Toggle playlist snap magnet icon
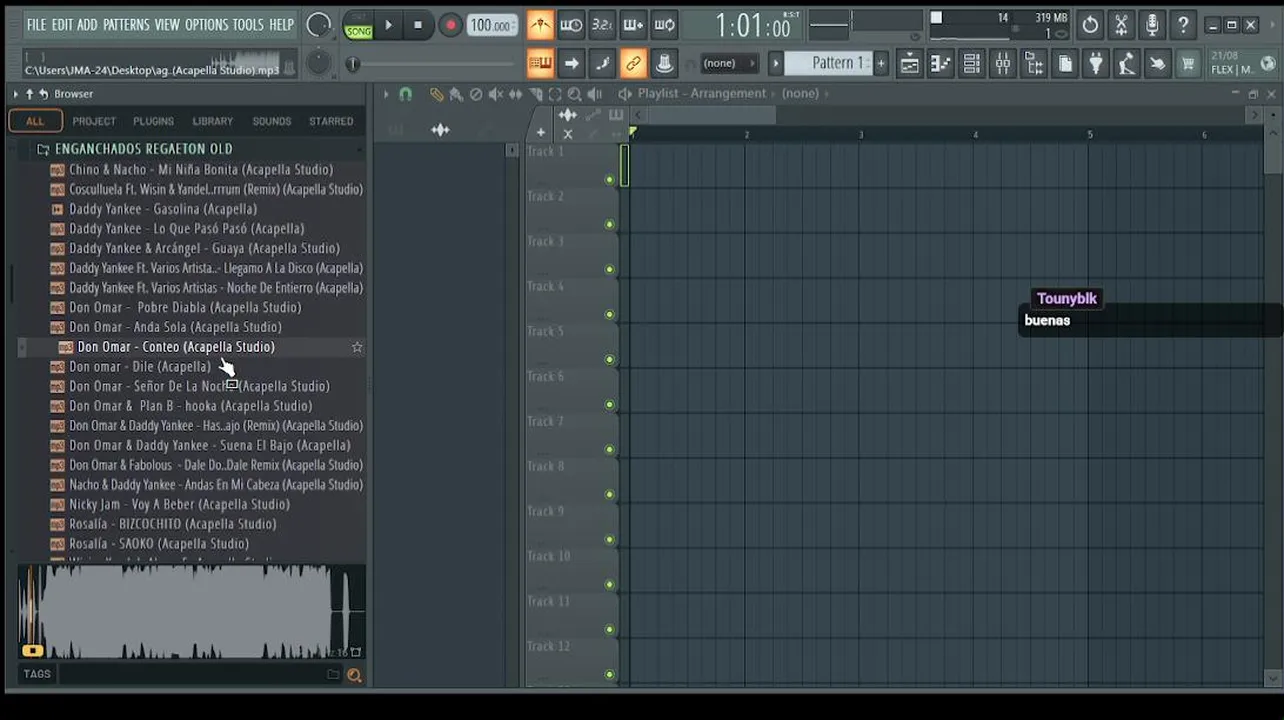Viewport: 1284px width, 720px height. pyautogui.click(x=405, y=94)
